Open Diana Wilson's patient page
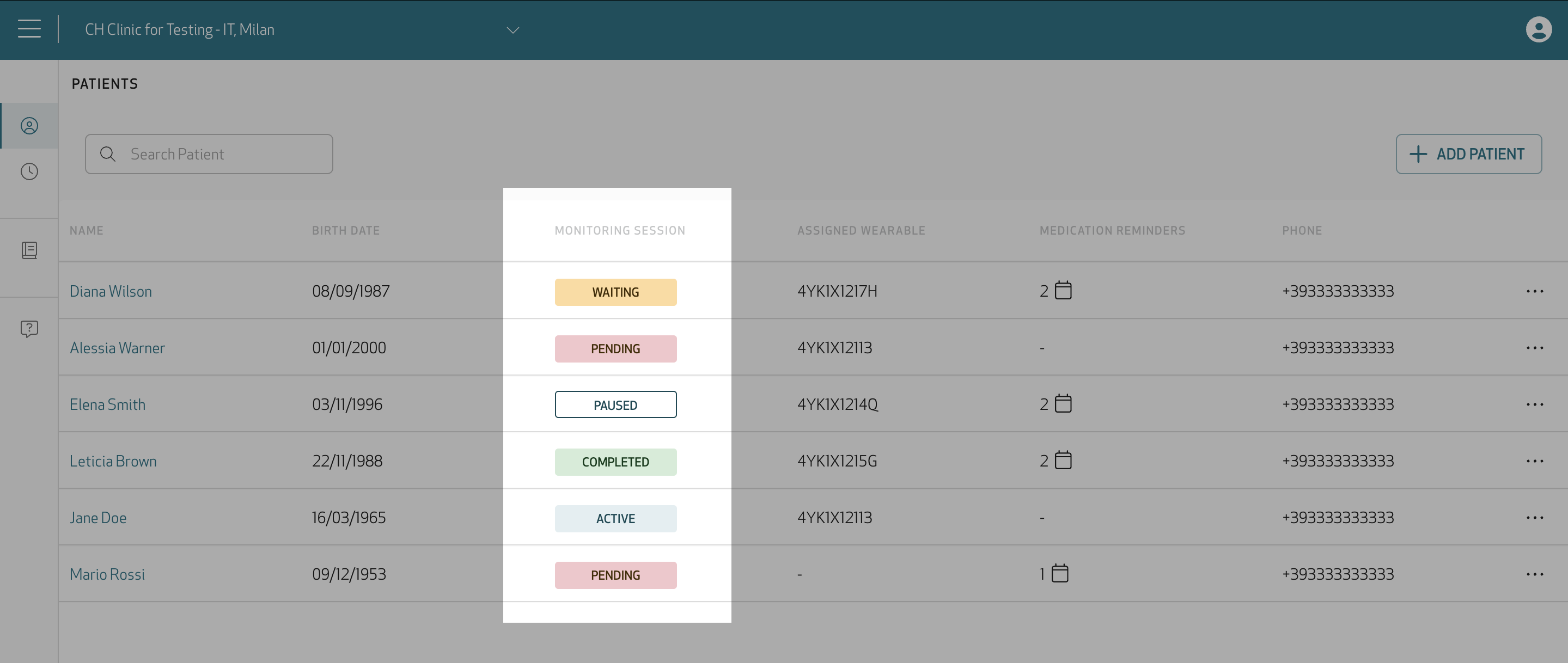 pyautogui.click(x=110, y=291)
